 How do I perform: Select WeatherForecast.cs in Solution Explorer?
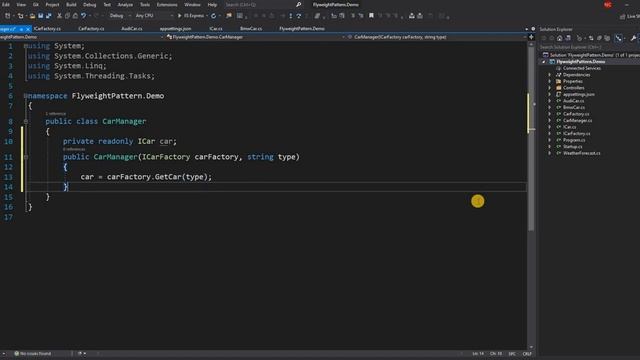click(582, 153)
